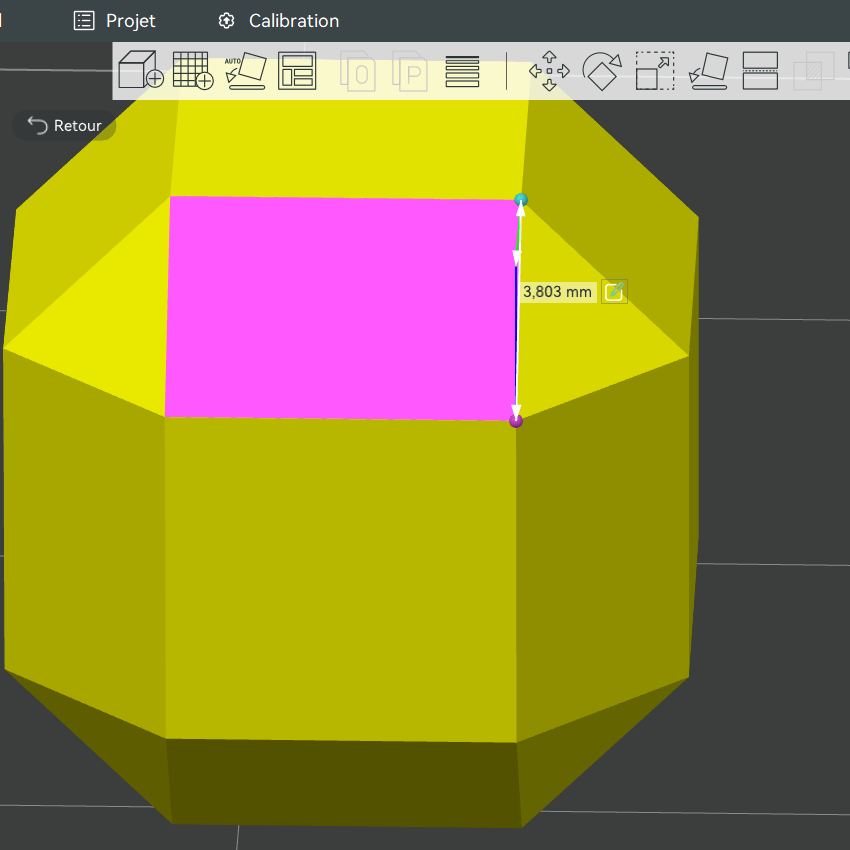Add a new build plate

(193, 70)
